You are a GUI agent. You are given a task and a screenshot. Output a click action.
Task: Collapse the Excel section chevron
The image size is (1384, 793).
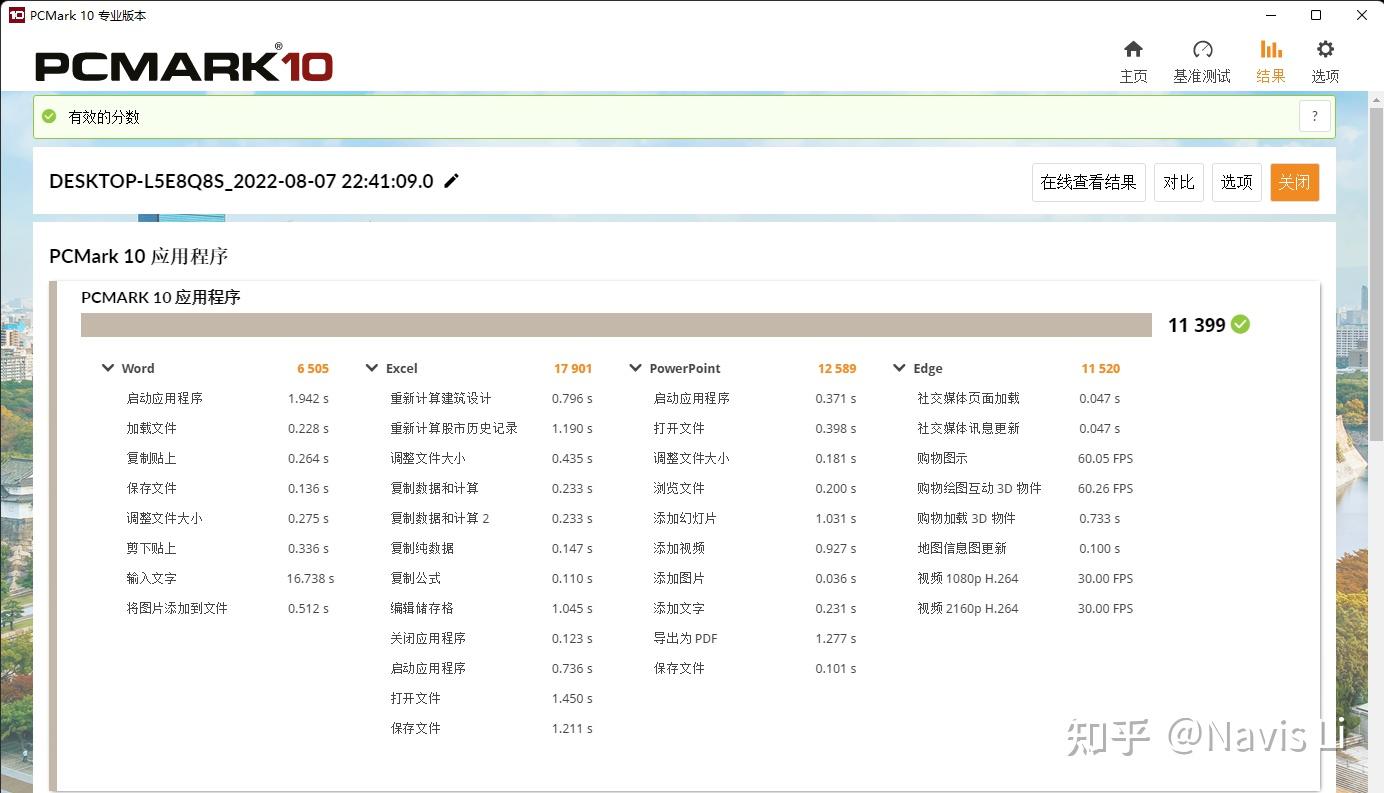pos(372,368)
